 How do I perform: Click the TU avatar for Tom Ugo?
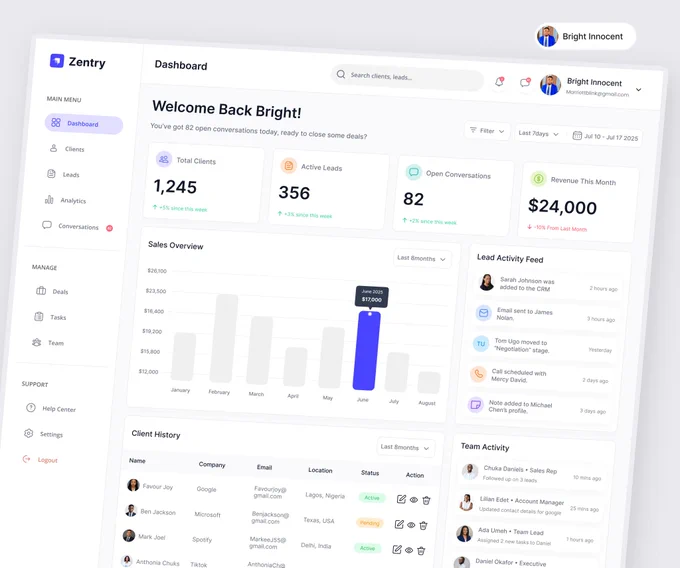click(481, 343)
